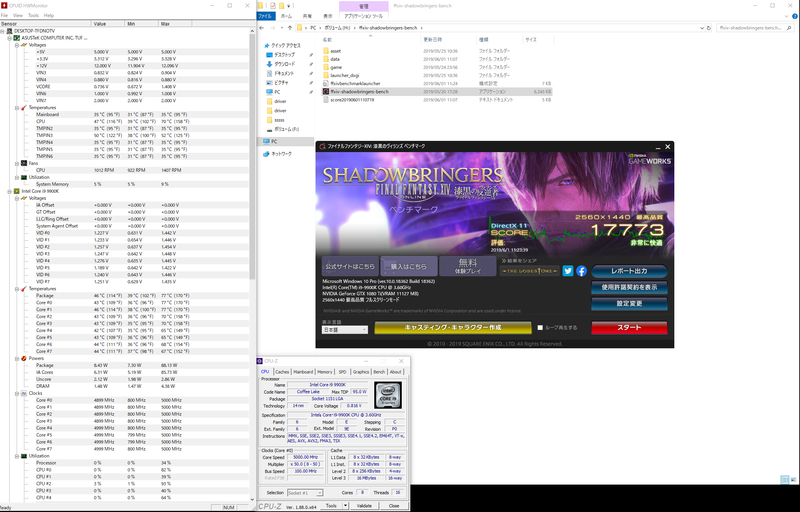Click the Explorer search box

click(x=754, y=28)
